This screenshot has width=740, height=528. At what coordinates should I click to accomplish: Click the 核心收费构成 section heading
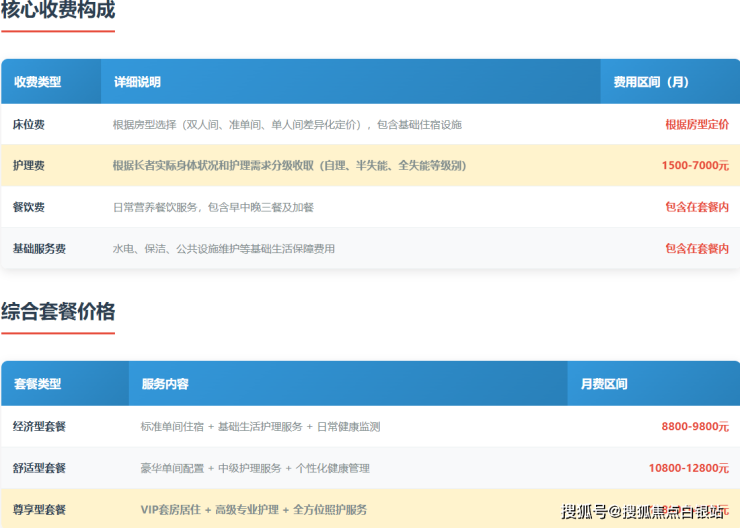(x=58, y=11)
